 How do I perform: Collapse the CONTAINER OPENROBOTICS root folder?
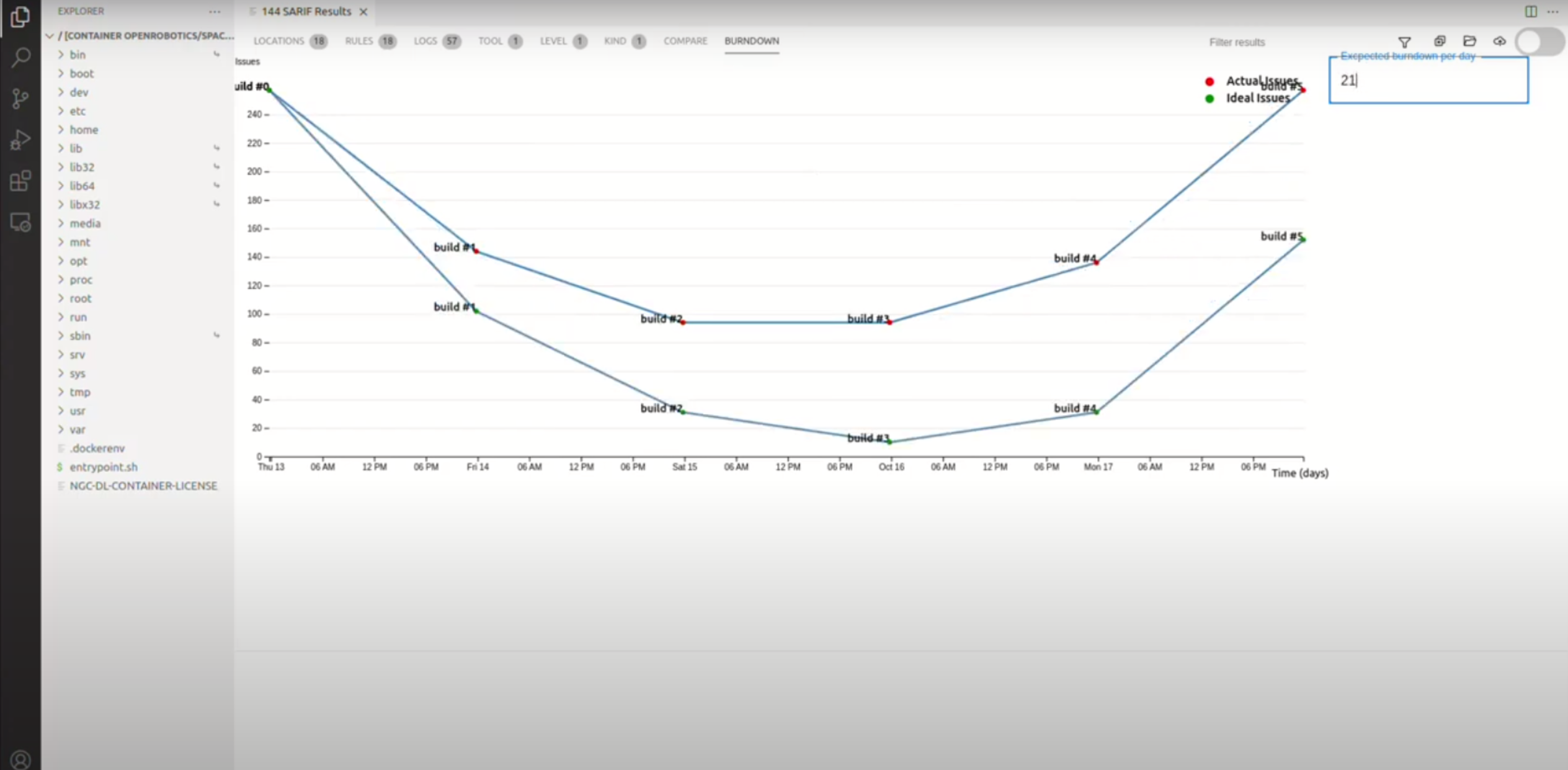(x=140, y=36)
